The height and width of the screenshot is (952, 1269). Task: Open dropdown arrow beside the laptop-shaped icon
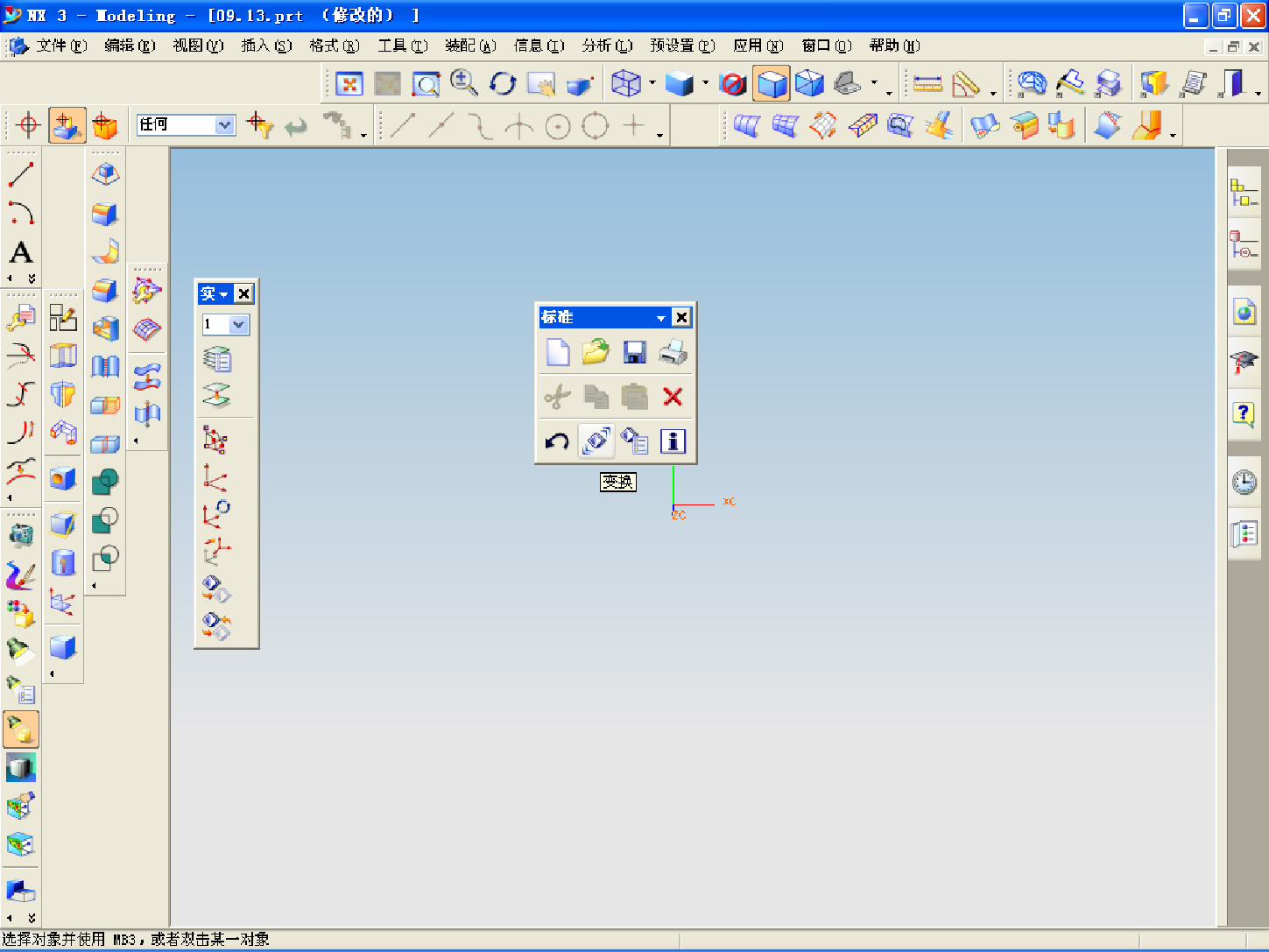[x=874, y=84]
